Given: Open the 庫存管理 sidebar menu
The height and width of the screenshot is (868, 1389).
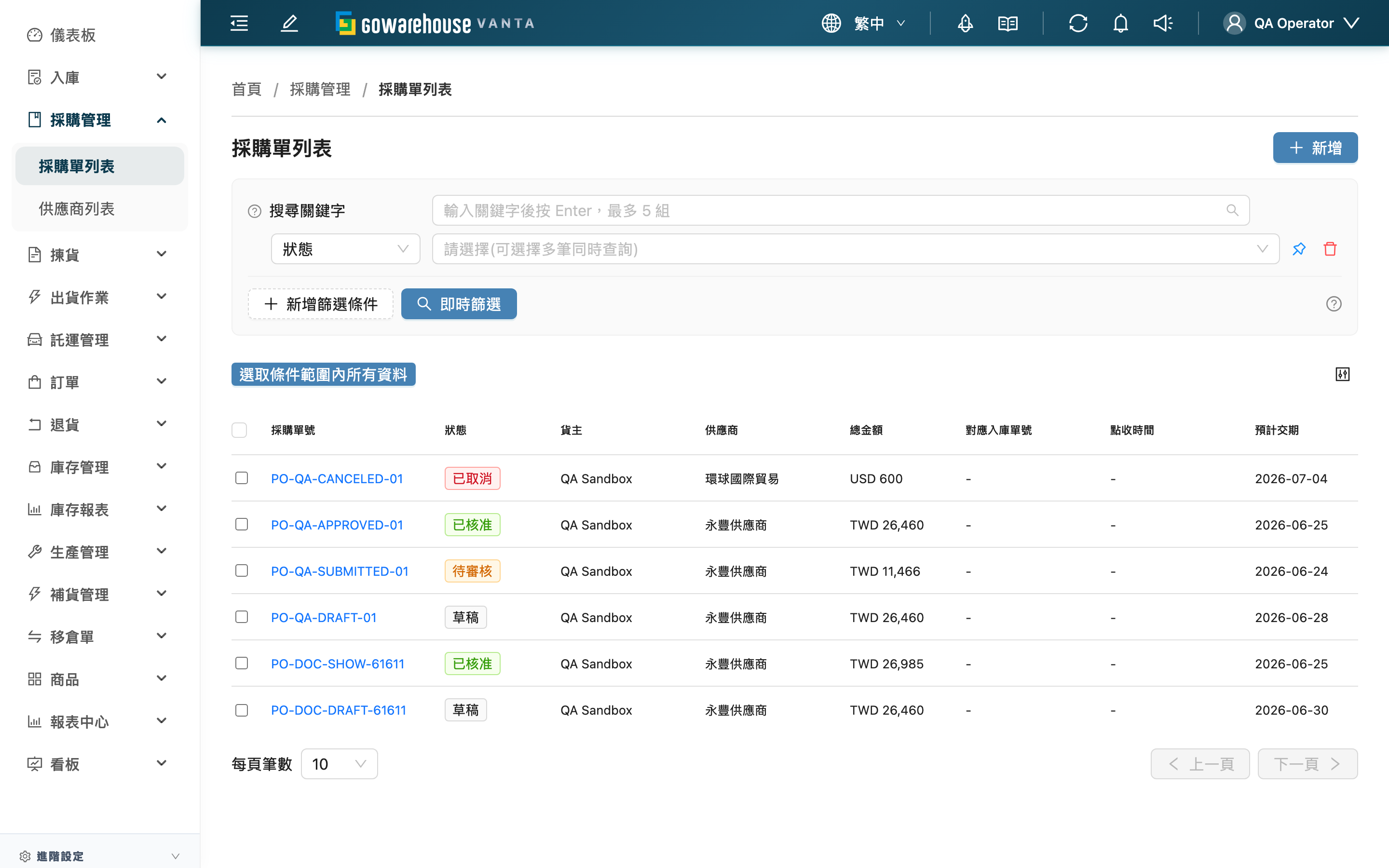Looking at the screenshot, I should point(100,467).
